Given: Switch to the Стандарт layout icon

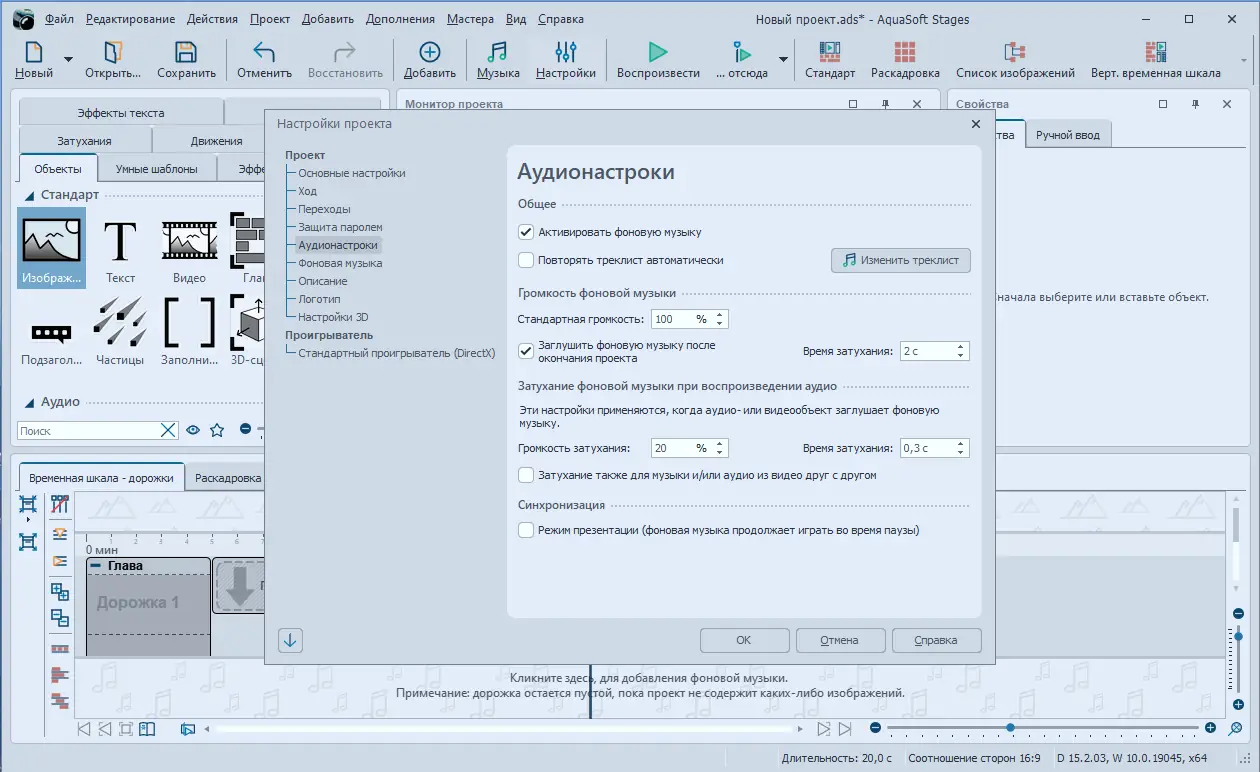Looking at the screenshot, I should click(829, 52).
